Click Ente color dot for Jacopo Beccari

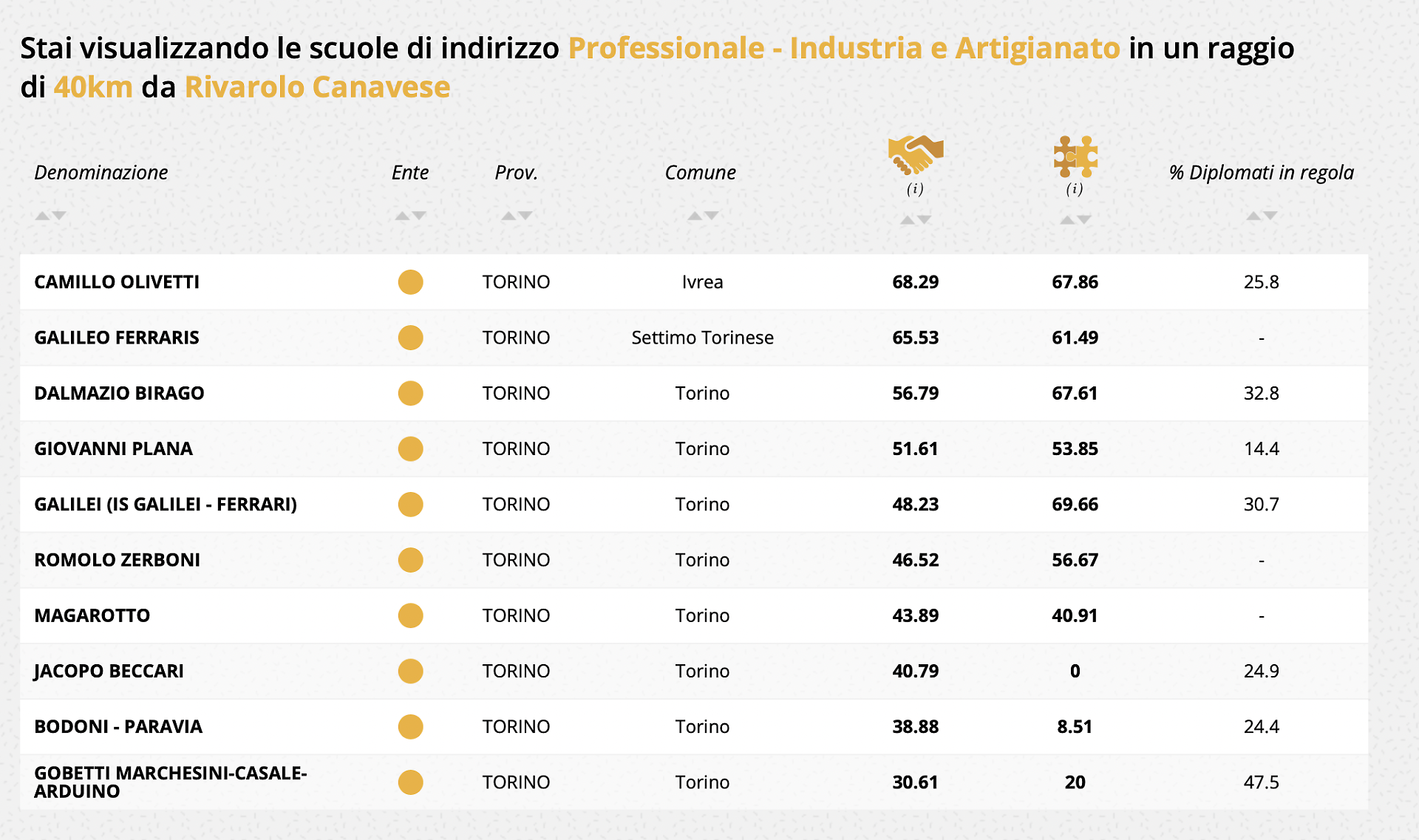410,671
